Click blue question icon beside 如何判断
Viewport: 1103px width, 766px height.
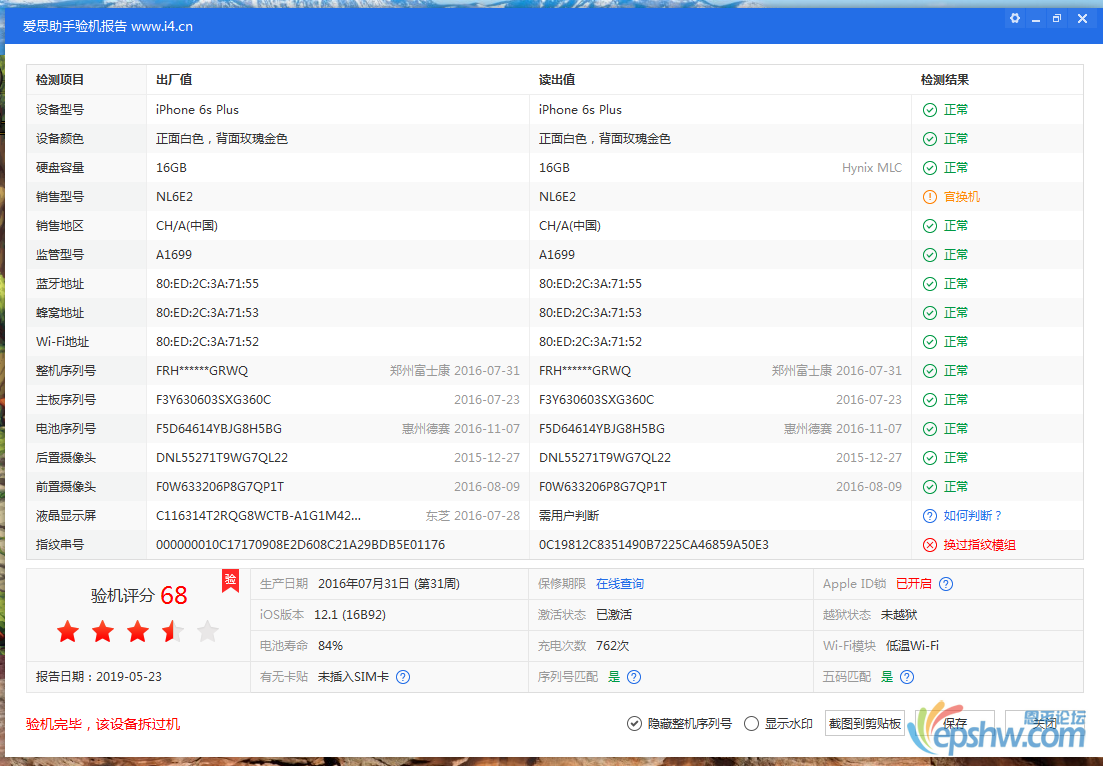pos(930,516)
